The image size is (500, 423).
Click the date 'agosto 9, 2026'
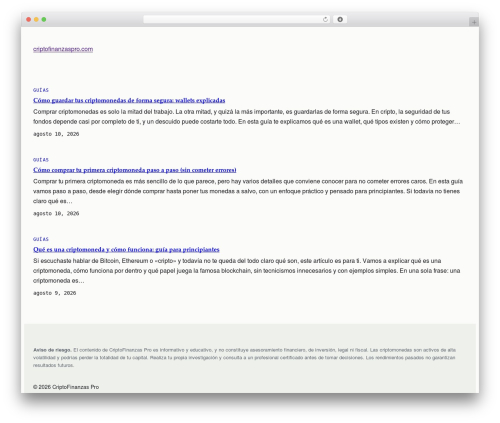click(55, 293)
